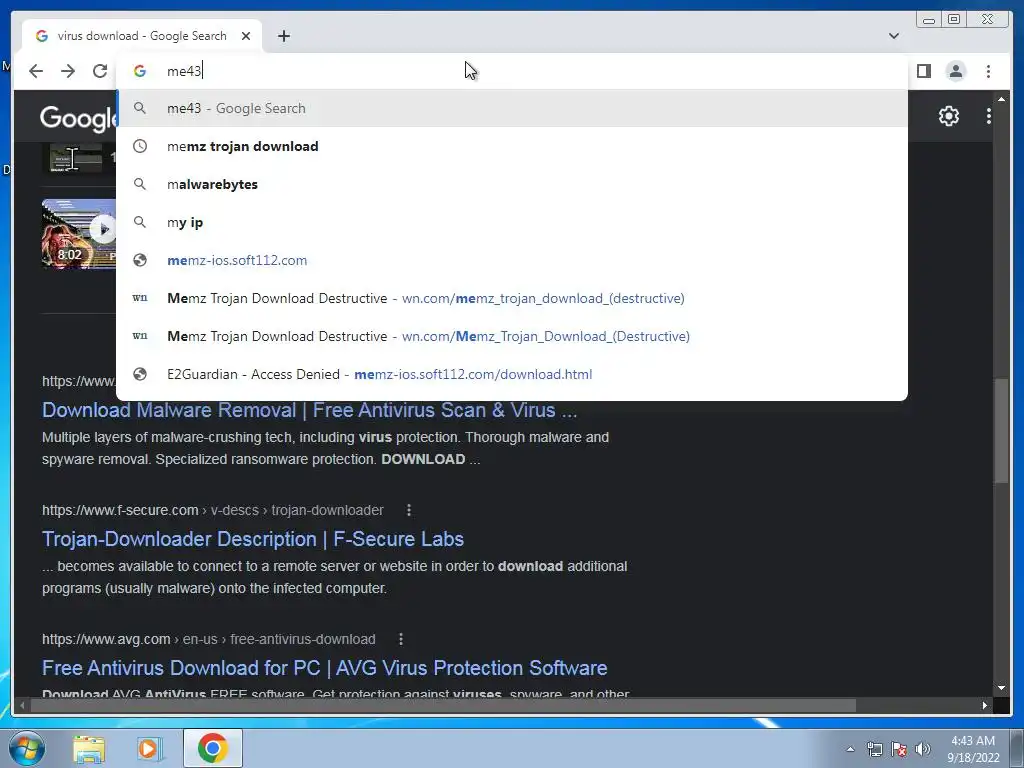Image resolution: width=1024 pixels, height=768 pixels.
Task: Click the vertical scrollbar up arrow
Action: coord(1002,99)
